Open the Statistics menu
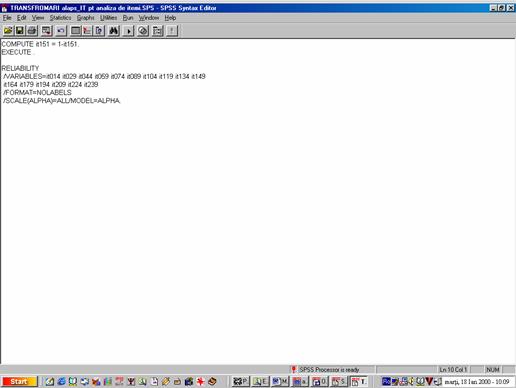This screenshot has height=388, width=516. click(60, 18)
